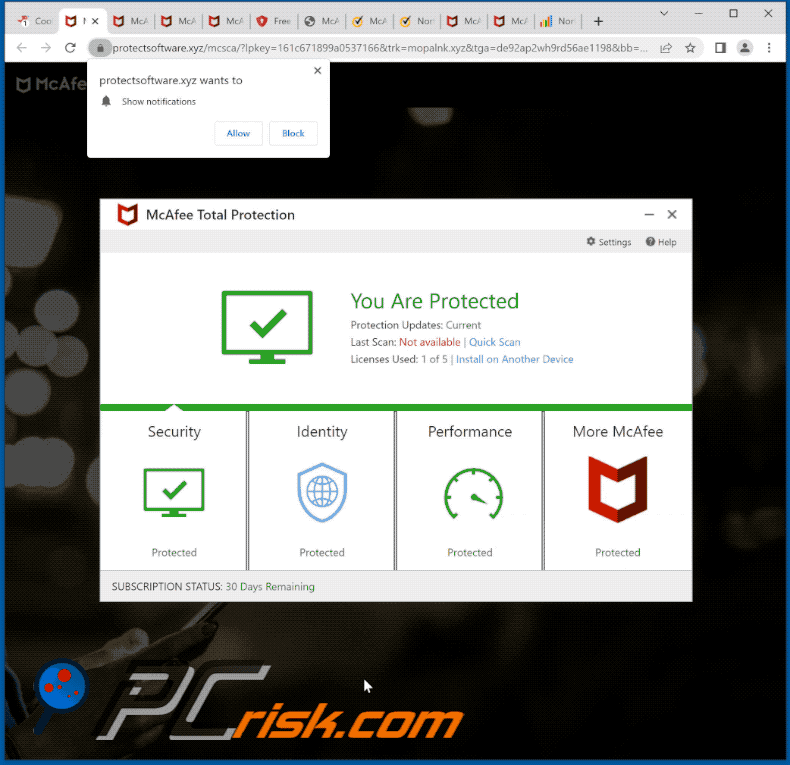The width and height of the screenshot is (790, 765).
Task: Close the active McAfee tab
Action: coord(95,21)
